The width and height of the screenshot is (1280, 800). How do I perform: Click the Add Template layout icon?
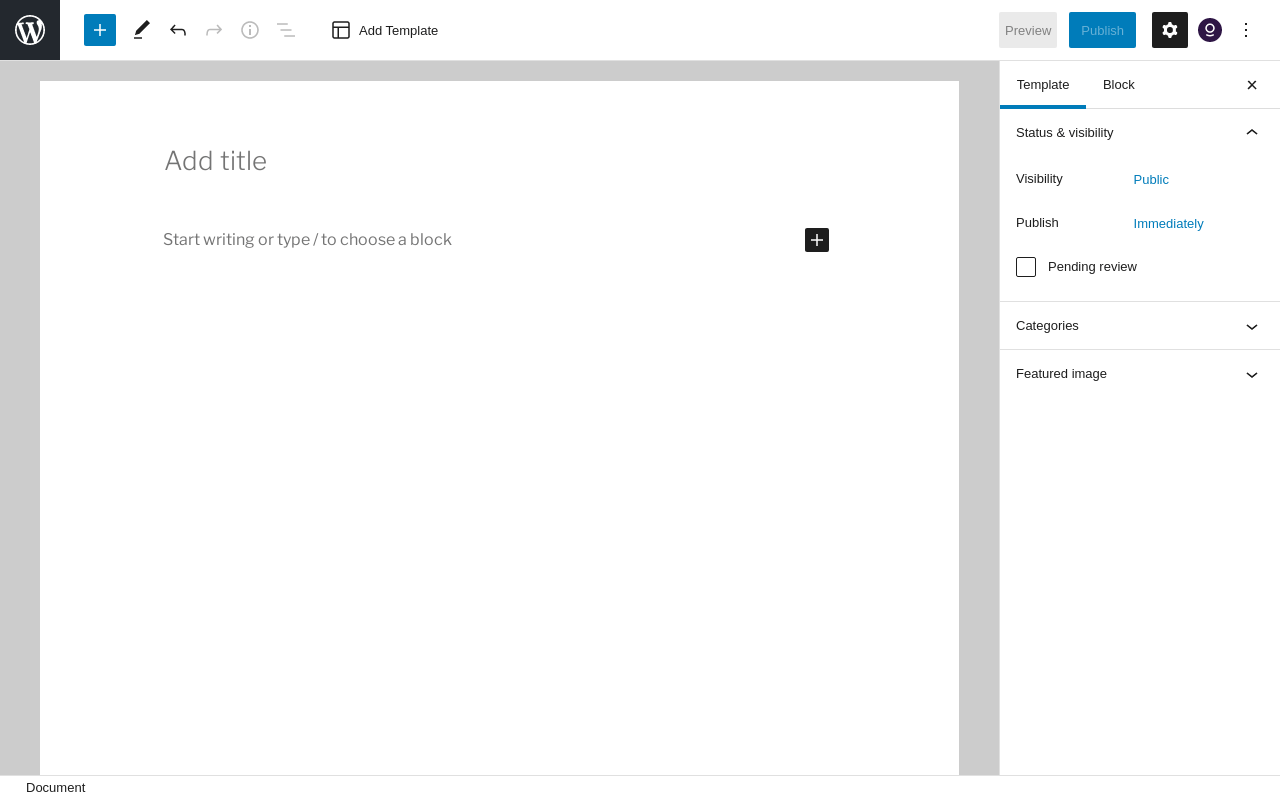click(x=341, y=30)
